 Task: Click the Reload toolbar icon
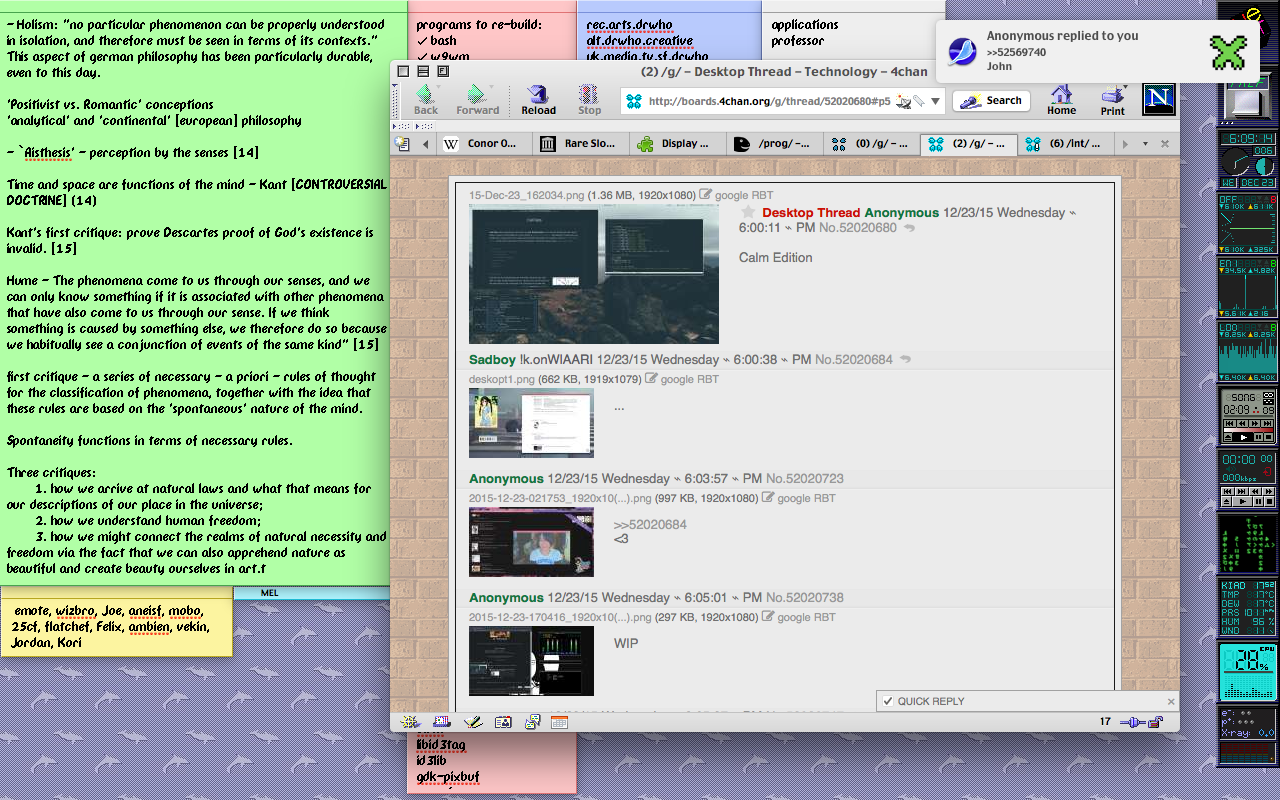click(538, 99)
